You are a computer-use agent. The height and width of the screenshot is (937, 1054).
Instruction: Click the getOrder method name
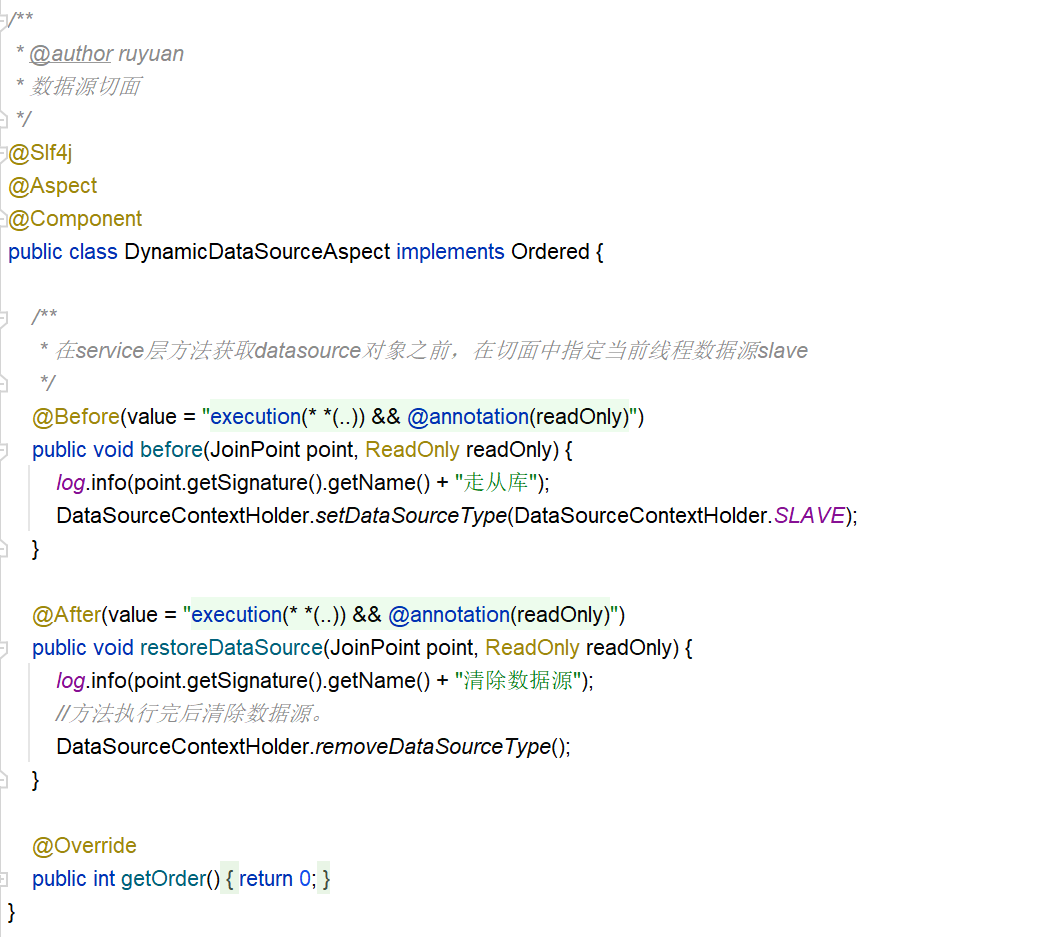click(x=163, y=879)
